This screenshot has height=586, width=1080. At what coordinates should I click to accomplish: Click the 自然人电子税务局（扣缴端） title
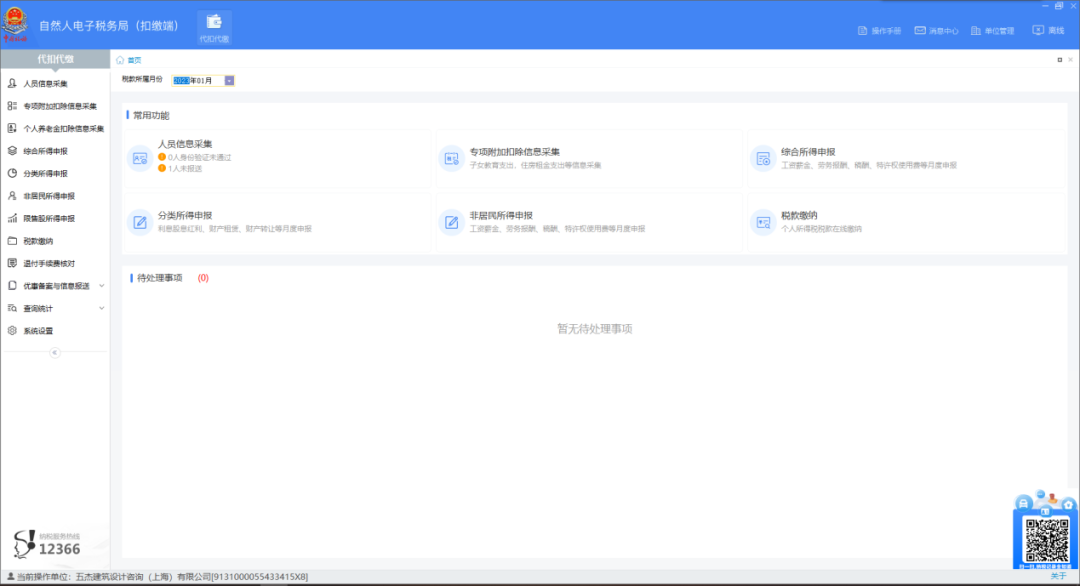[109, 26]
